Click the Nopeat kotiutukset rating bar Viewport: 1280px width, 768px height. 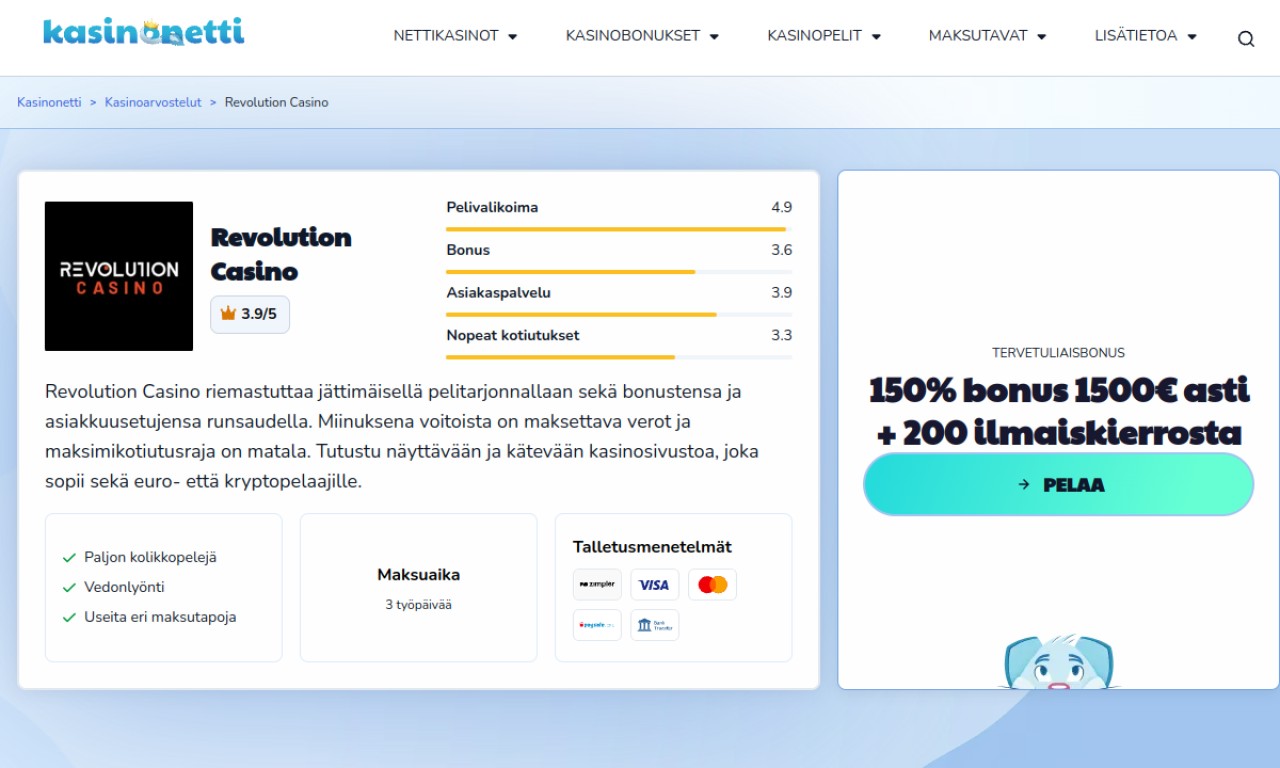(619, 357)
